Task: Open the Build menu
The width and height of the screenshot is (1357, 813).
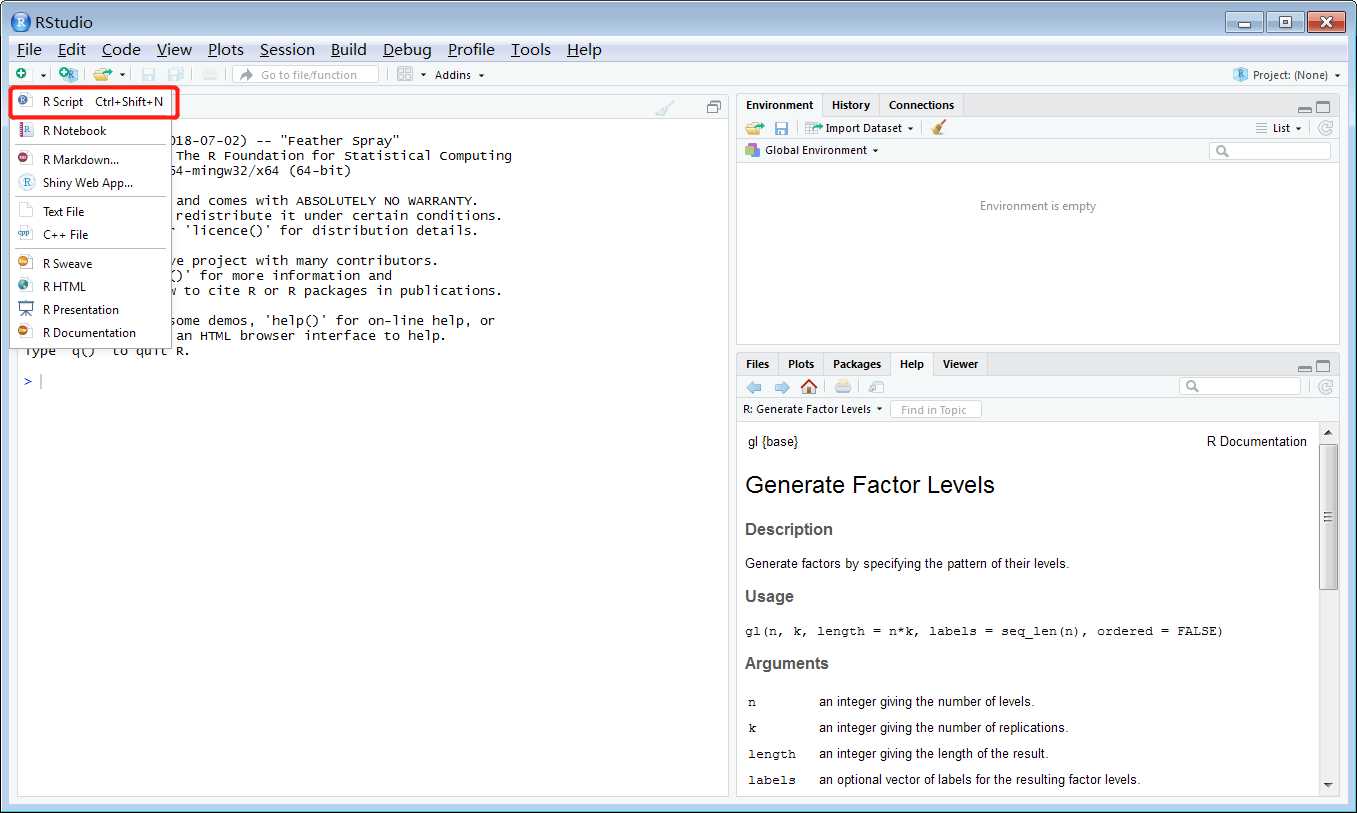Action: (348, 49)
